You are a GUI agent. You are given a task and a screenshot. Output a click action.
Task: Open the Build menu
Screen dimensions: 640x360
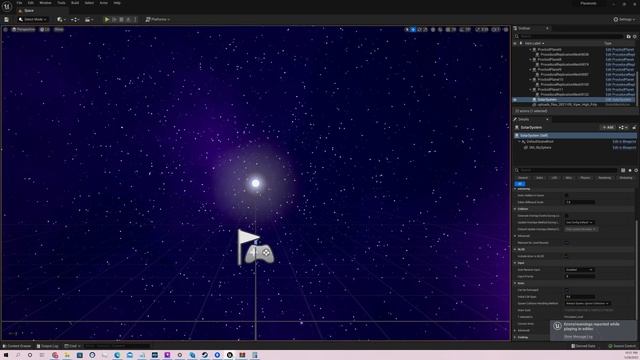coord(75,3)
